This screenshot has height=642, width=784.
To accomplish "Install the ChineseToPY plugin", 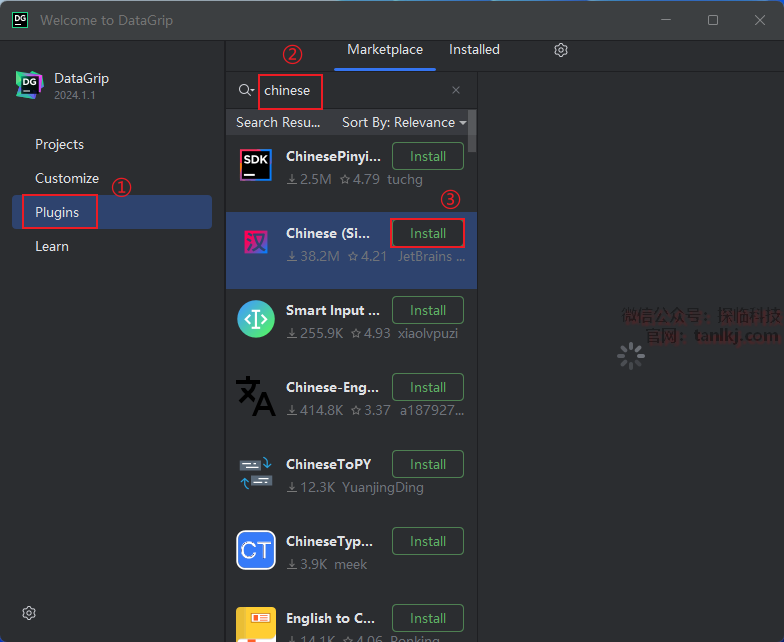I will pyautogui.click(x=428, y=464).
